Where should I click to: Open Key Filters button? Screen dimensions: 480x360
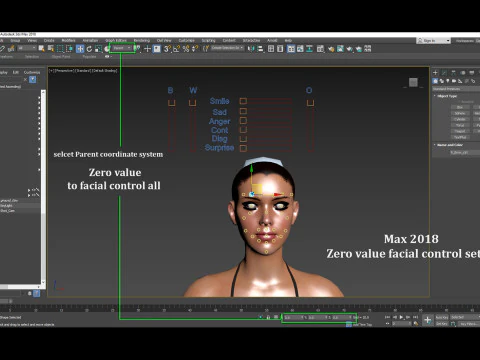point(468,324)
